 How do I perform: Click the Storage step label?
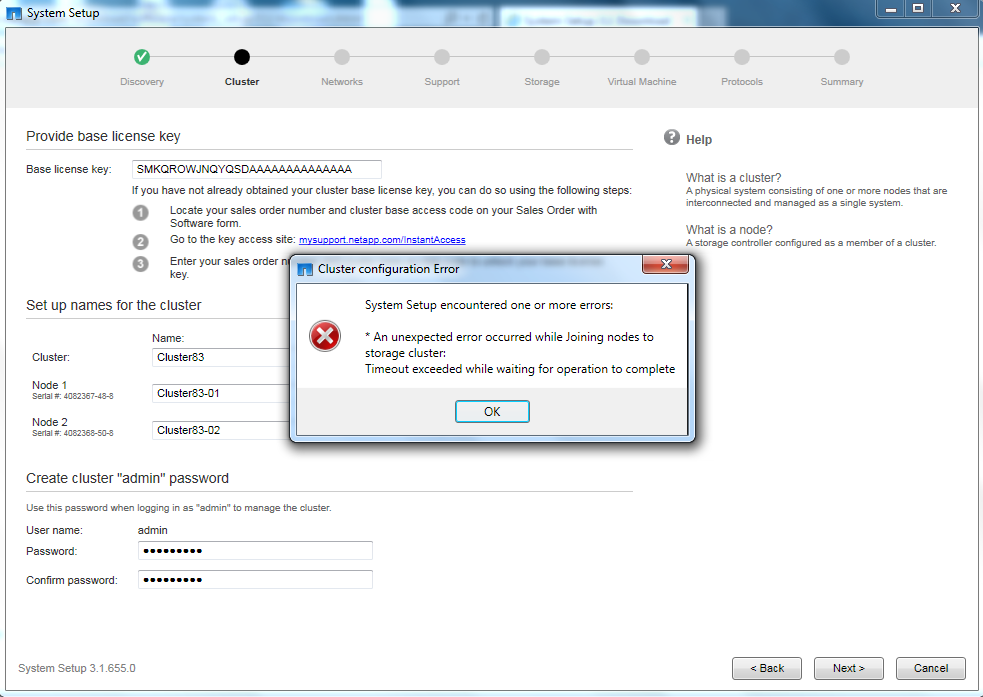pyautogui.click(x=542, y=81)
